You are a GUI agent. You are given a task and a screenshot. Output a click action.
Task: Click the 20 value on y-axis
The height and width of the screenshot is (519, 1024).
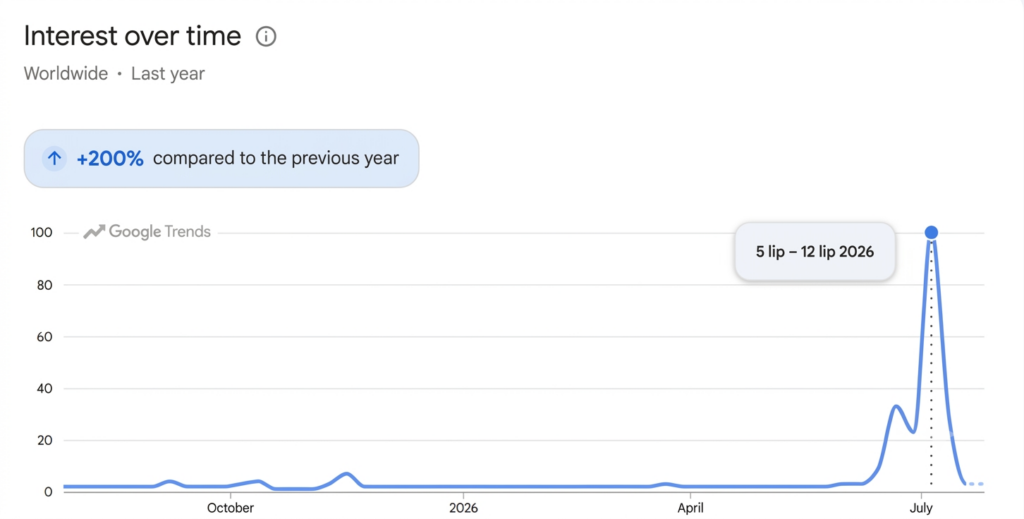coord(44,441)
